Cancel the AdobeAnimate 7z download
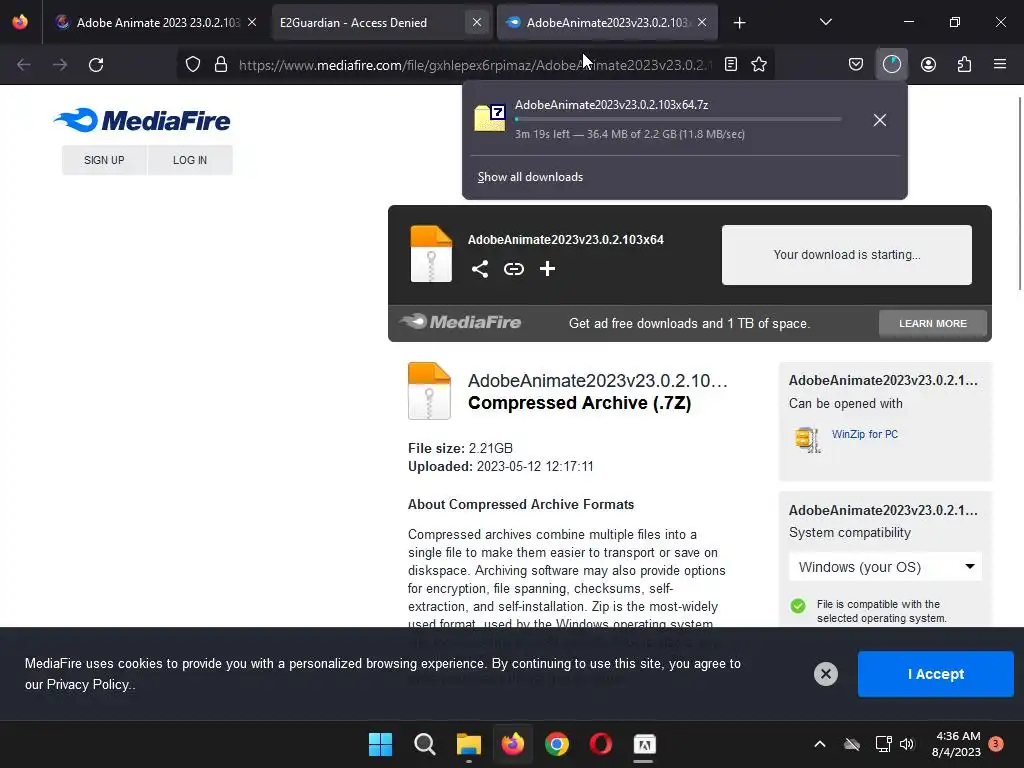The image size is (1024, 768). point(880,120)
